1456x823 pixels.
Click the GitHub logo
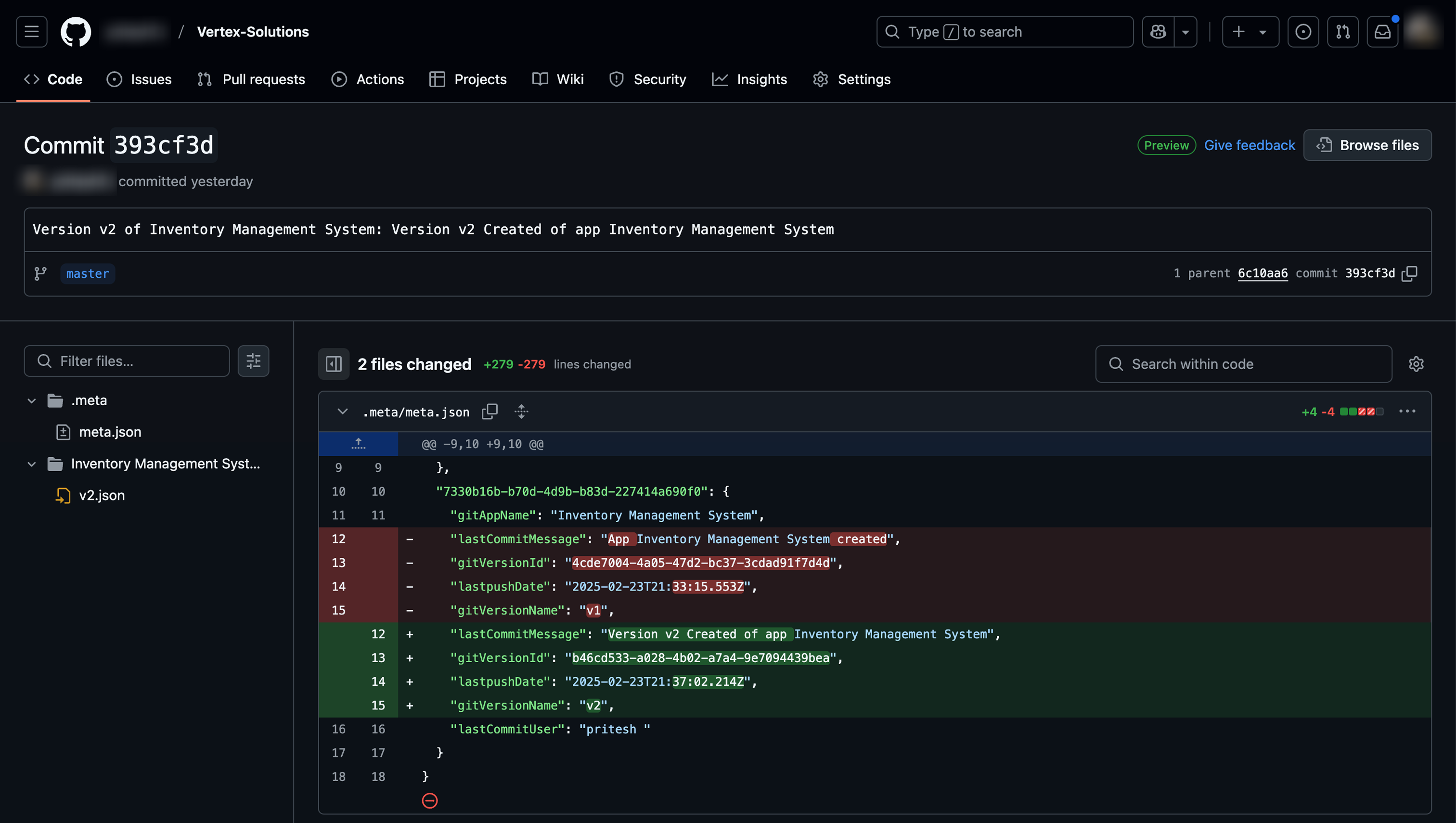(x=75, y=32)
